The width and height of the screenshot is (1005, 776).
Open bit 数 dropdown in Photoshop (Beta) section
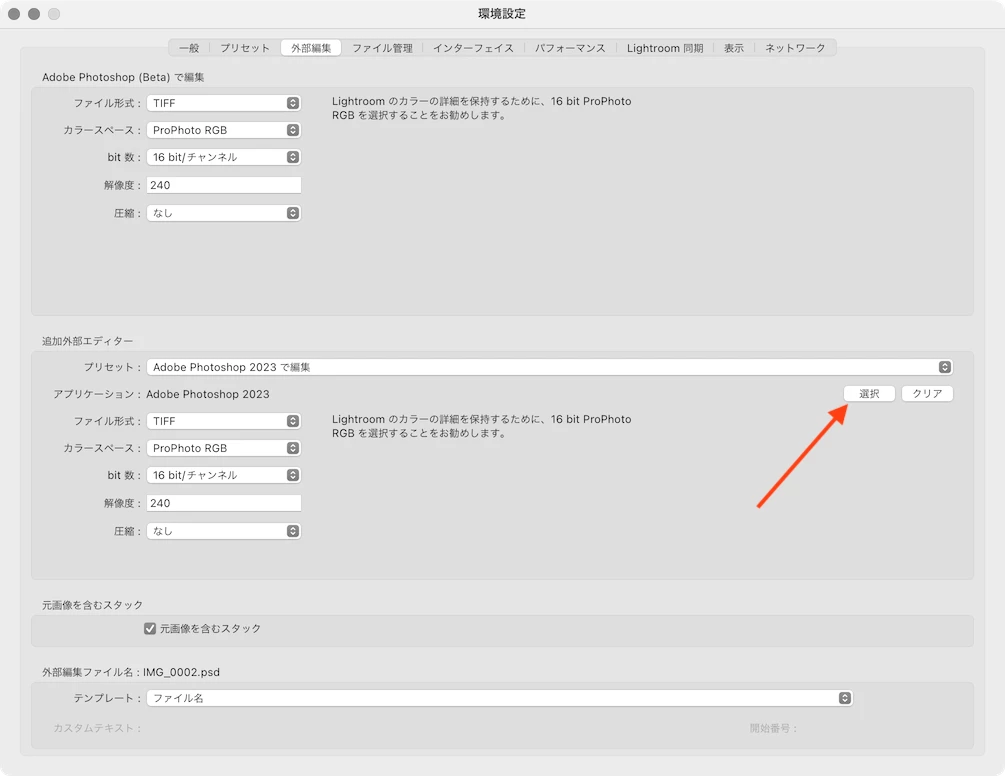pyautogui.click(x=224, y=157)
